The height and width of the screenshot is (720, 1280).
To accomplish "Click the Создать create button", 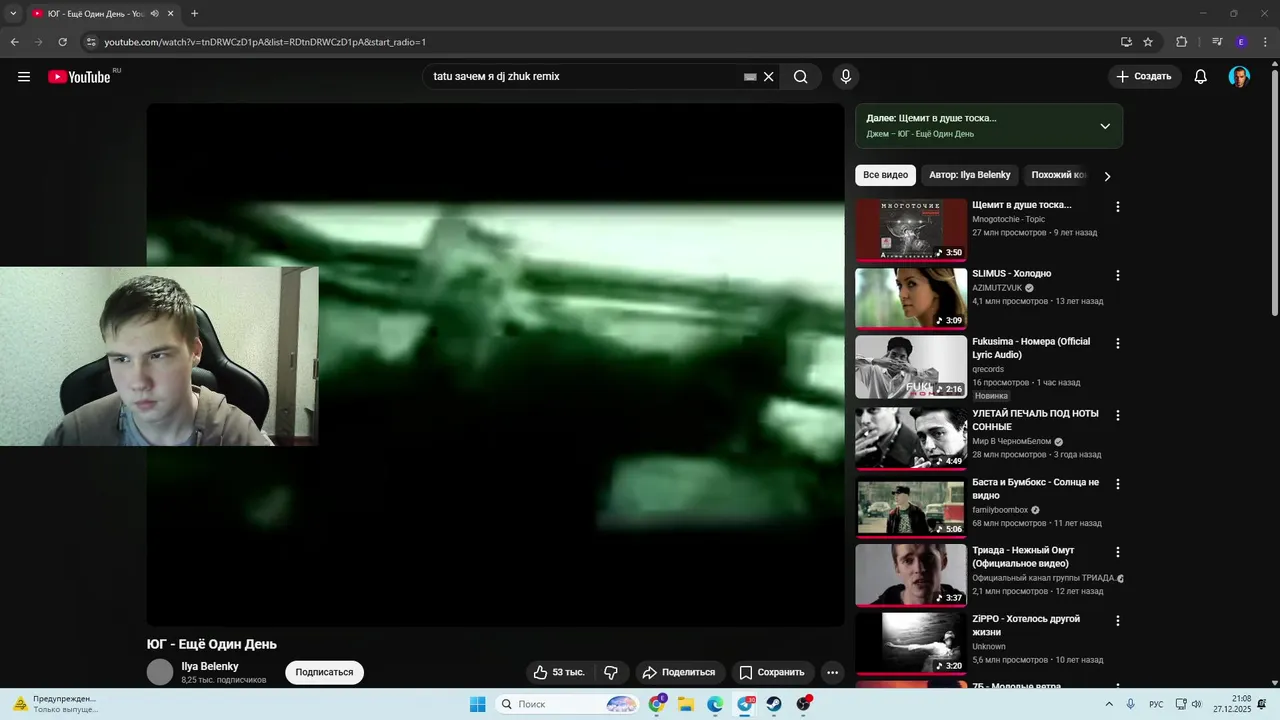I will (x=1144, y=77).
